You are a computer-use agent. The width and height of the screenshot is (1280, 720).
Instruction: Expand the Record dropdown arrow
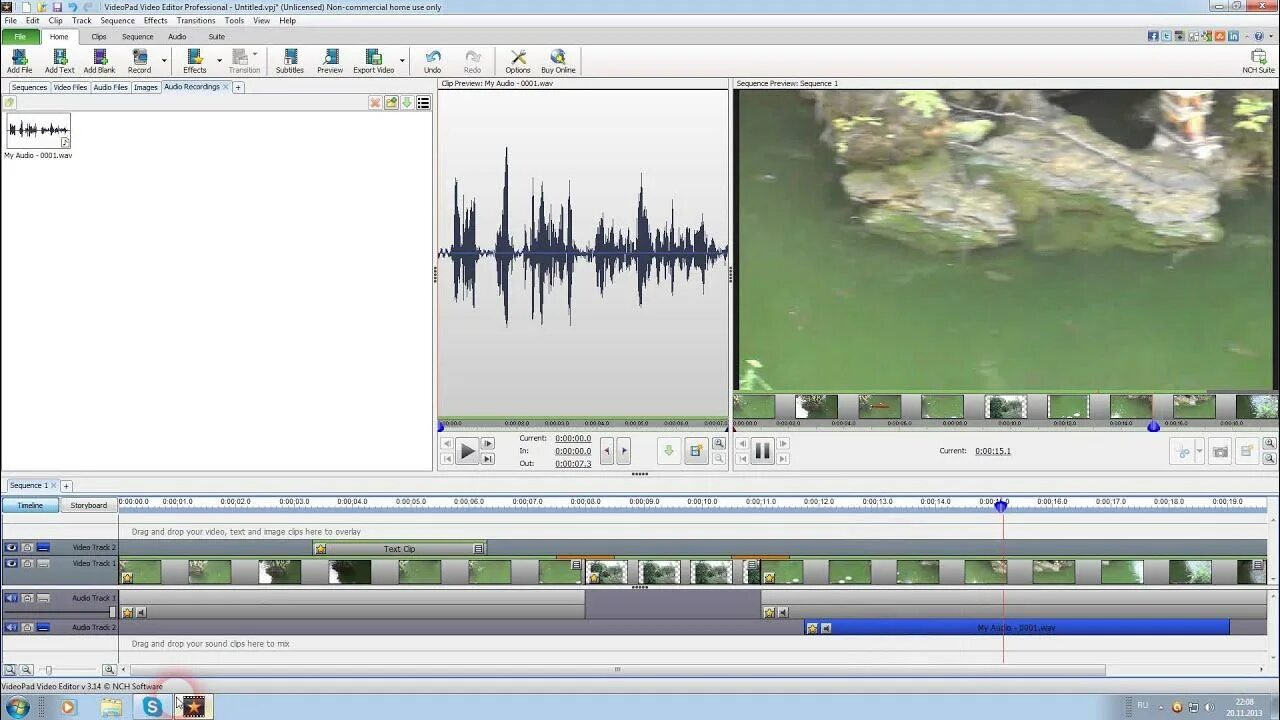[164, 60]
